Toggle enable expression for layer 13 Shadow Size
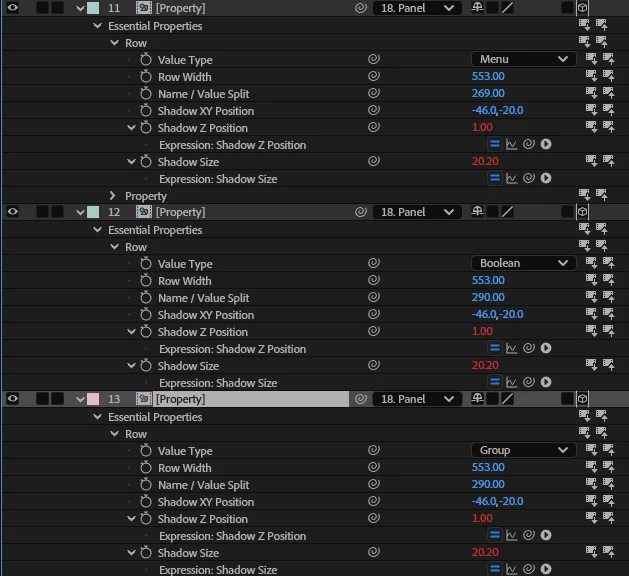The height and width of the screenshot is (576, 629). pyautogui.click(x=495, y=569)
